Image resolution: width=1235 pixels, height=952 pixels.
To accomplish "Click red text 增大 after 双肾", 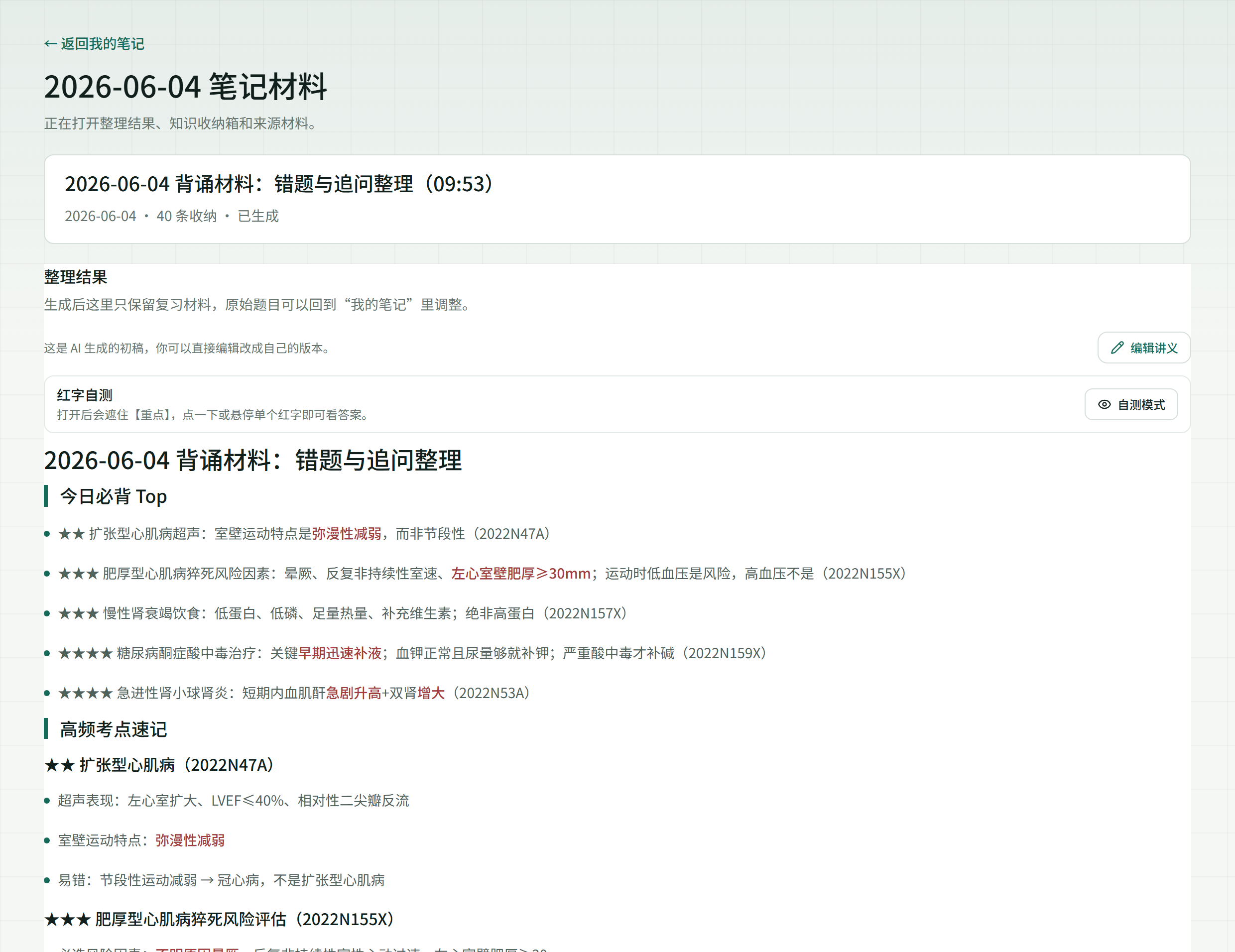I will click(x=431, y=693).
